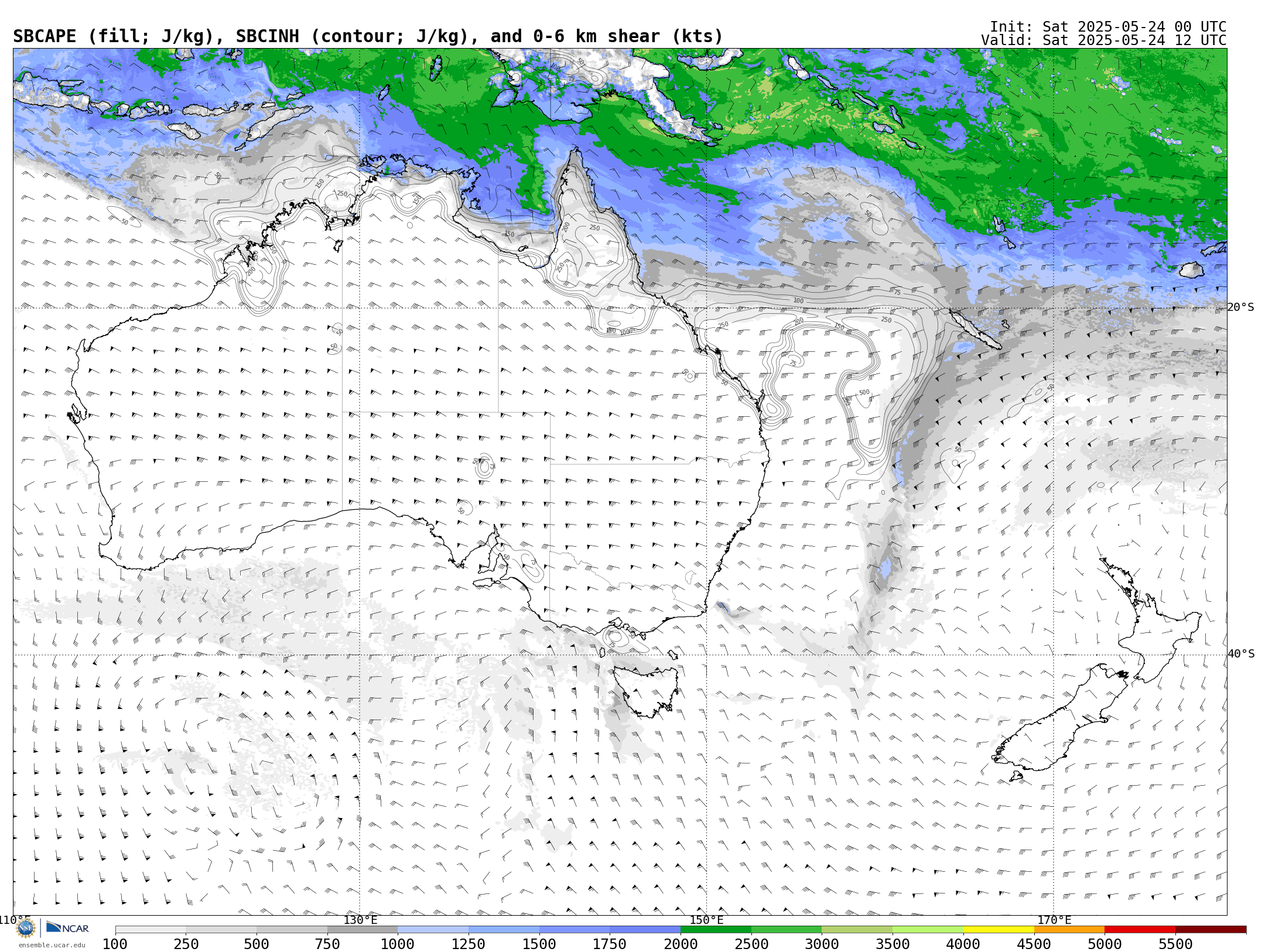Click the colorbar value label 3500
Image resolution: width=1265 pixels, height=952 pixels.
coord(893,944)
